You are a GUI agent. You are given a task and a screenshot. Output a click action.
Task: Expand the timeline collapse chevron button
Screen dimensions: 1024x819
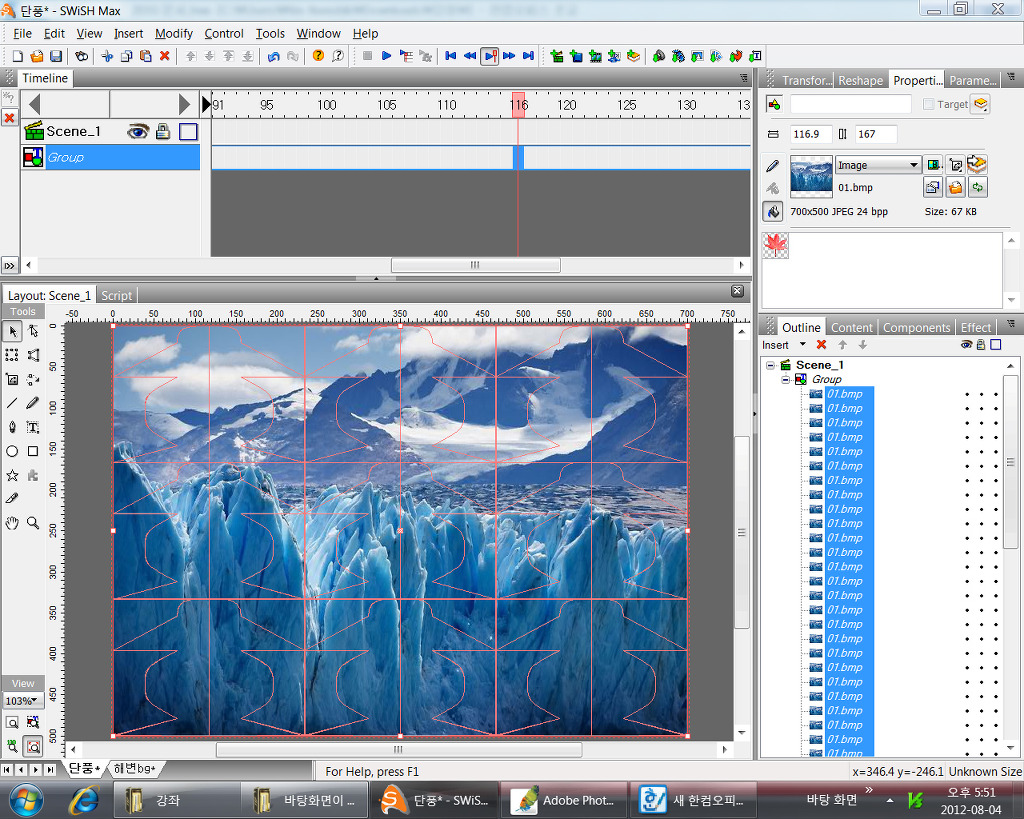(9, 266)
